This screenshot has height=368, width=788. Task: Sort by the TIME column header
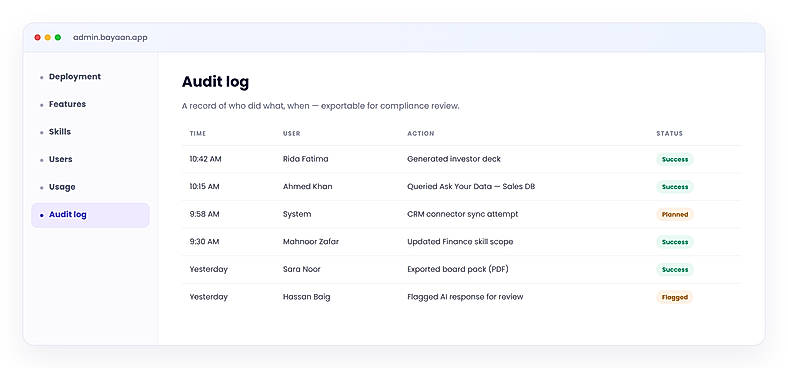[x=198, y=134]
